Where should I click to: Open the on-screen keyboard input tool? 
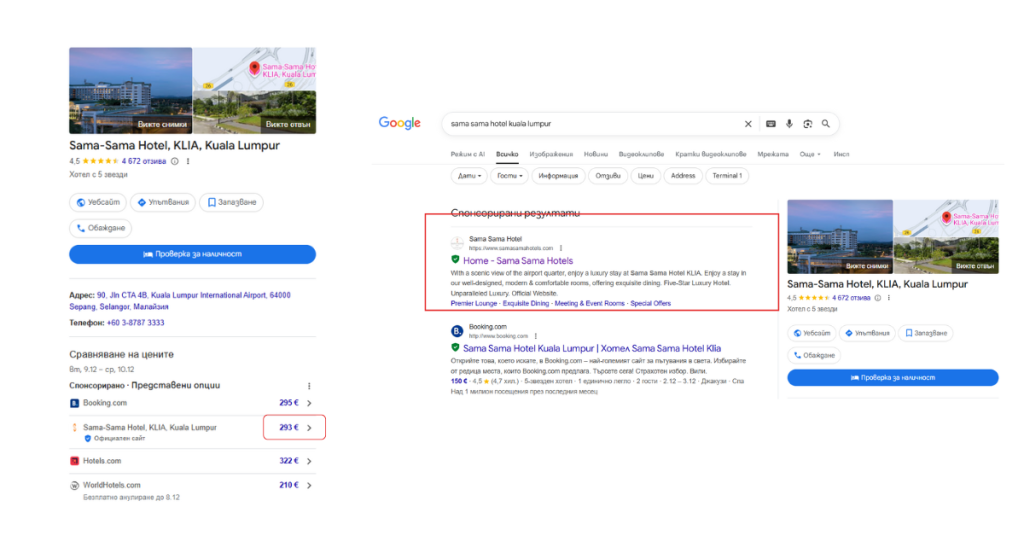771,124
